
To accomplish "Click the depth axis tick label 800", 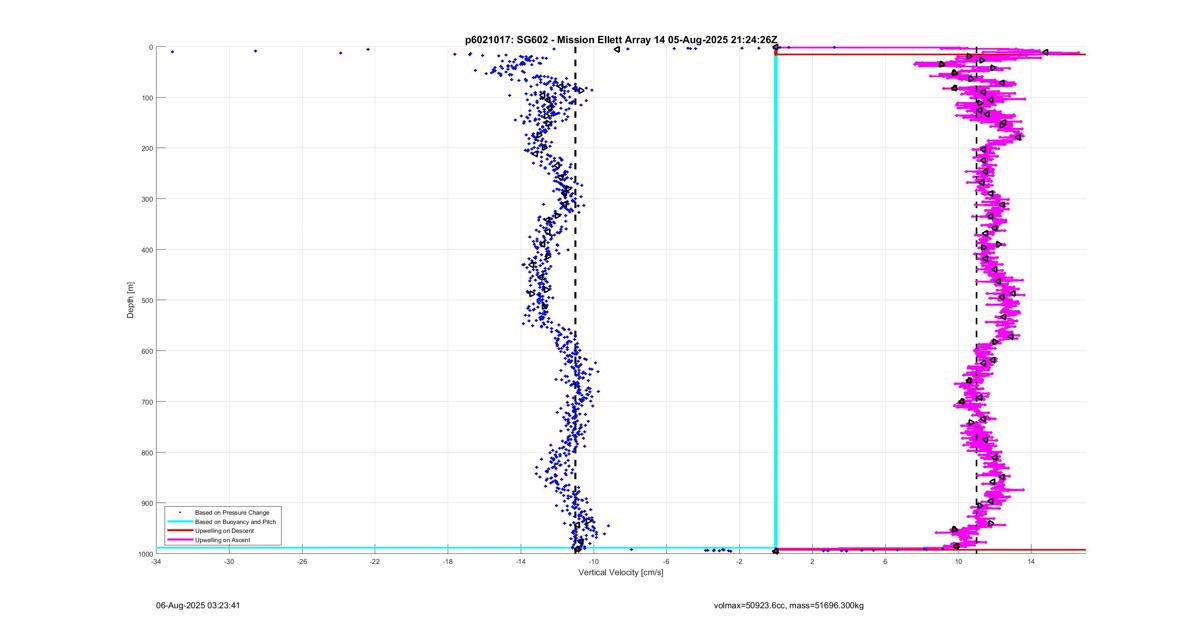I will tap(146, 452).
